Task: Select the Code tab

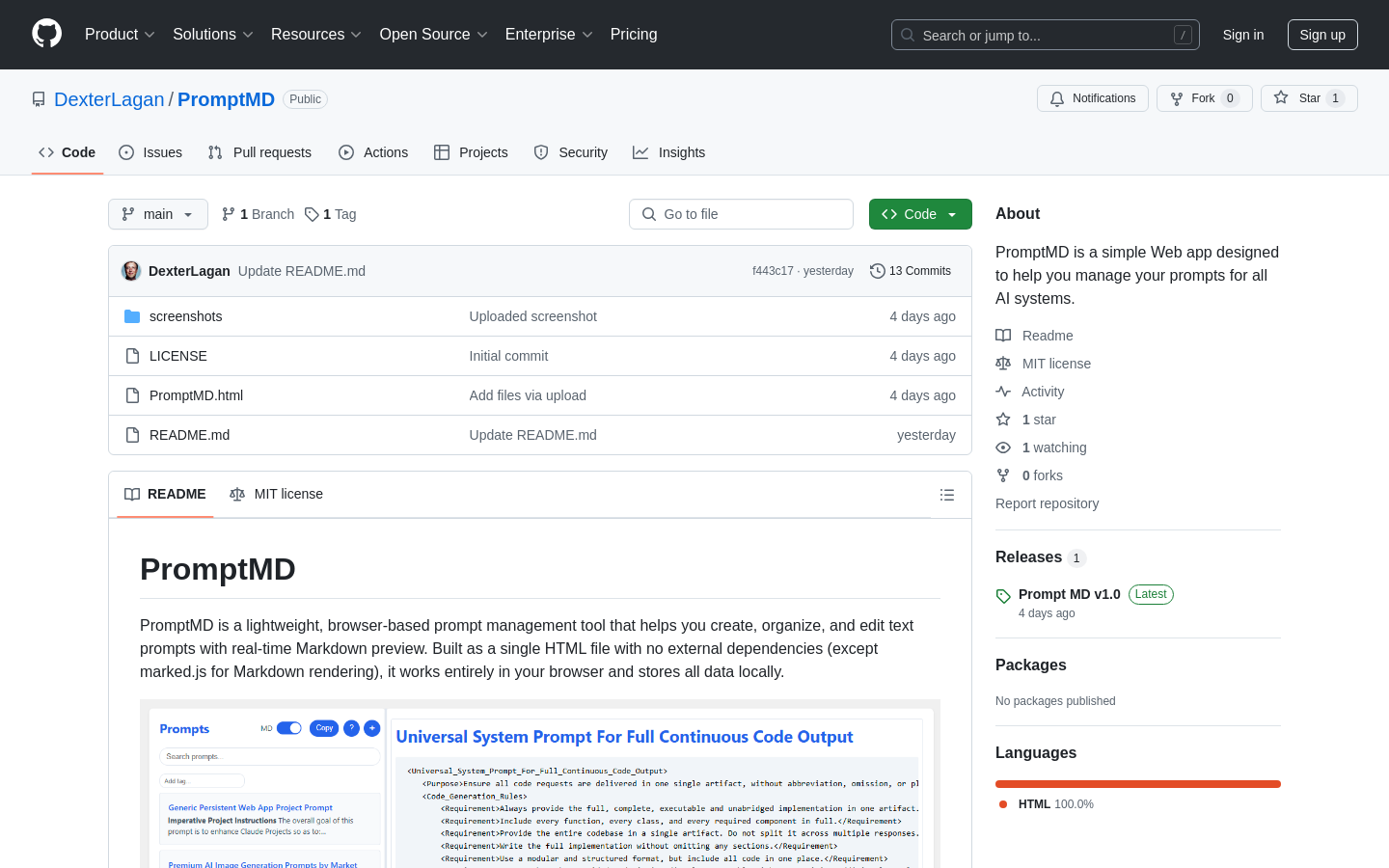Action: pyautogui.click(x=68, y=152)
